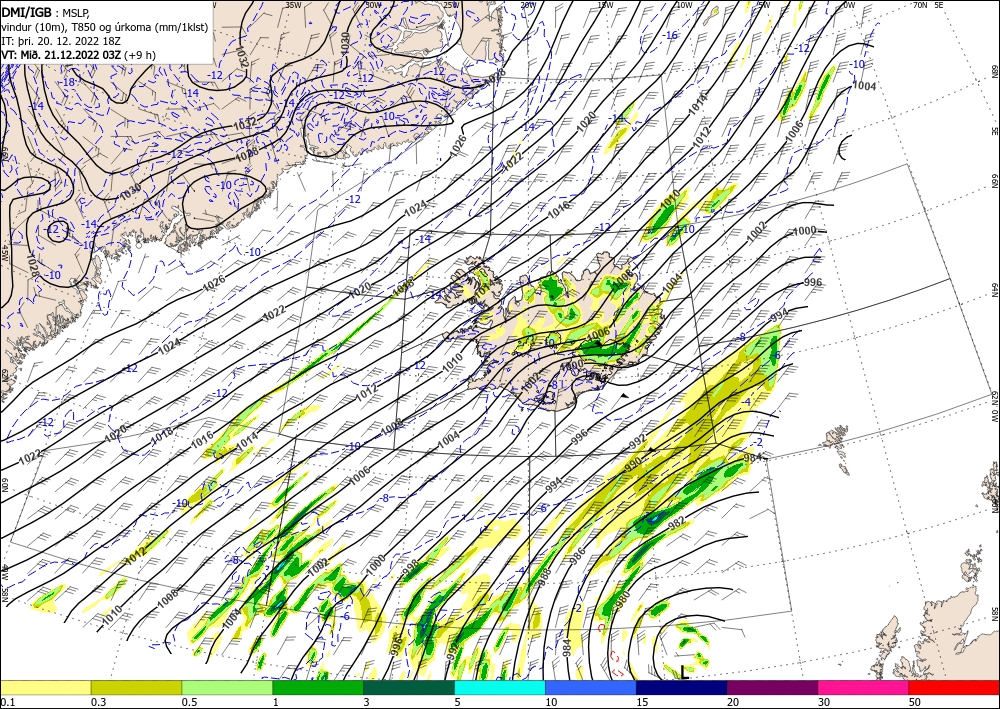Click the '988' isobar label
1000x709 pixels.
(x=545, y=576)
